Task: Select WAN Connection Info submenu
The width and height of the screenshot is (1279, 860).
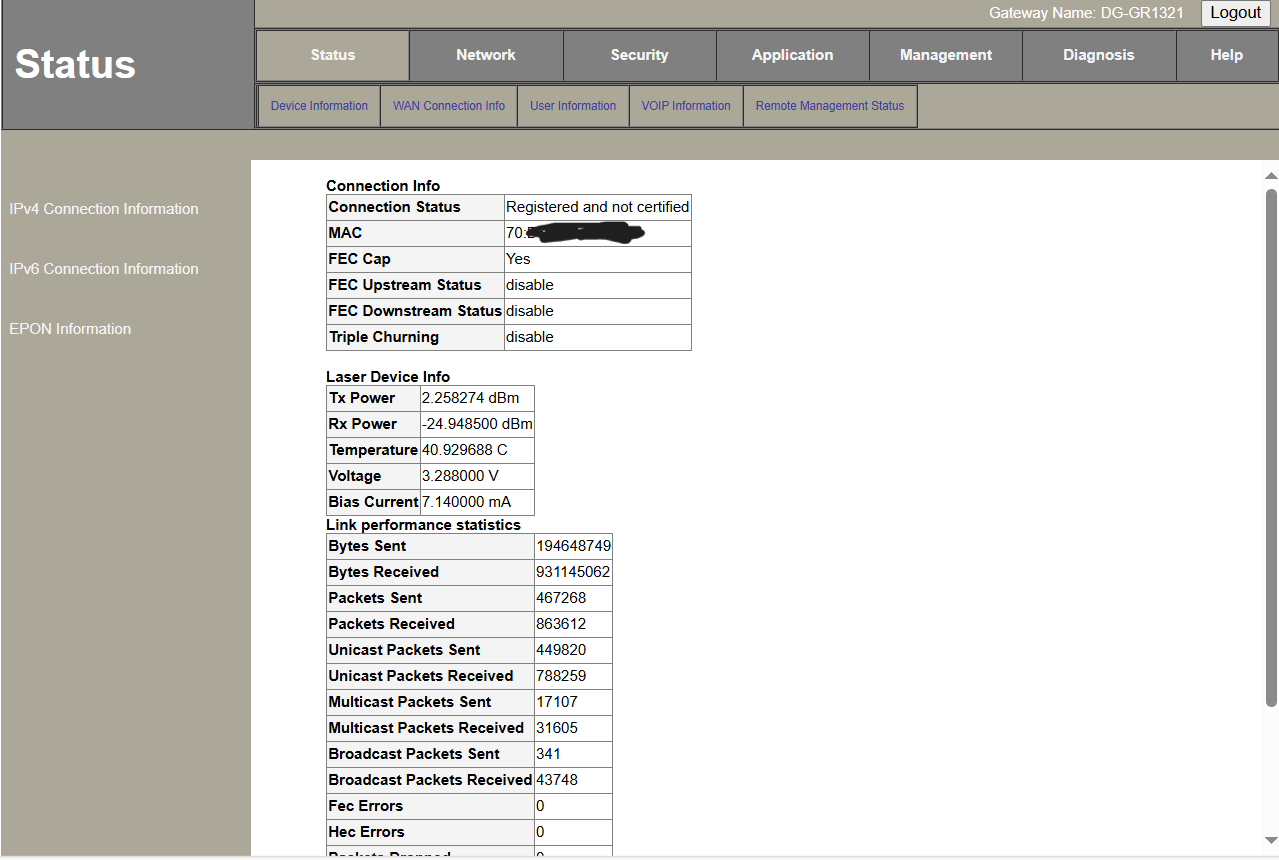Action: pyautogui.click(x=448, y=106)
